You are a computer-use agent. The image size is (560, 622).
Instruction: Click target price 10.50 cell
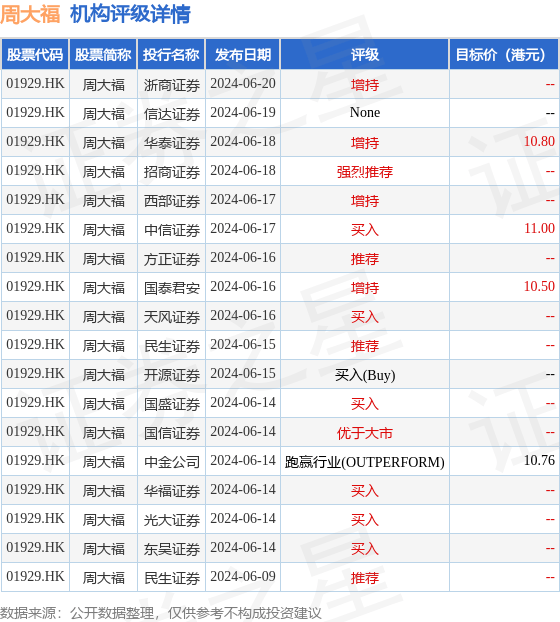coord(504,287)
